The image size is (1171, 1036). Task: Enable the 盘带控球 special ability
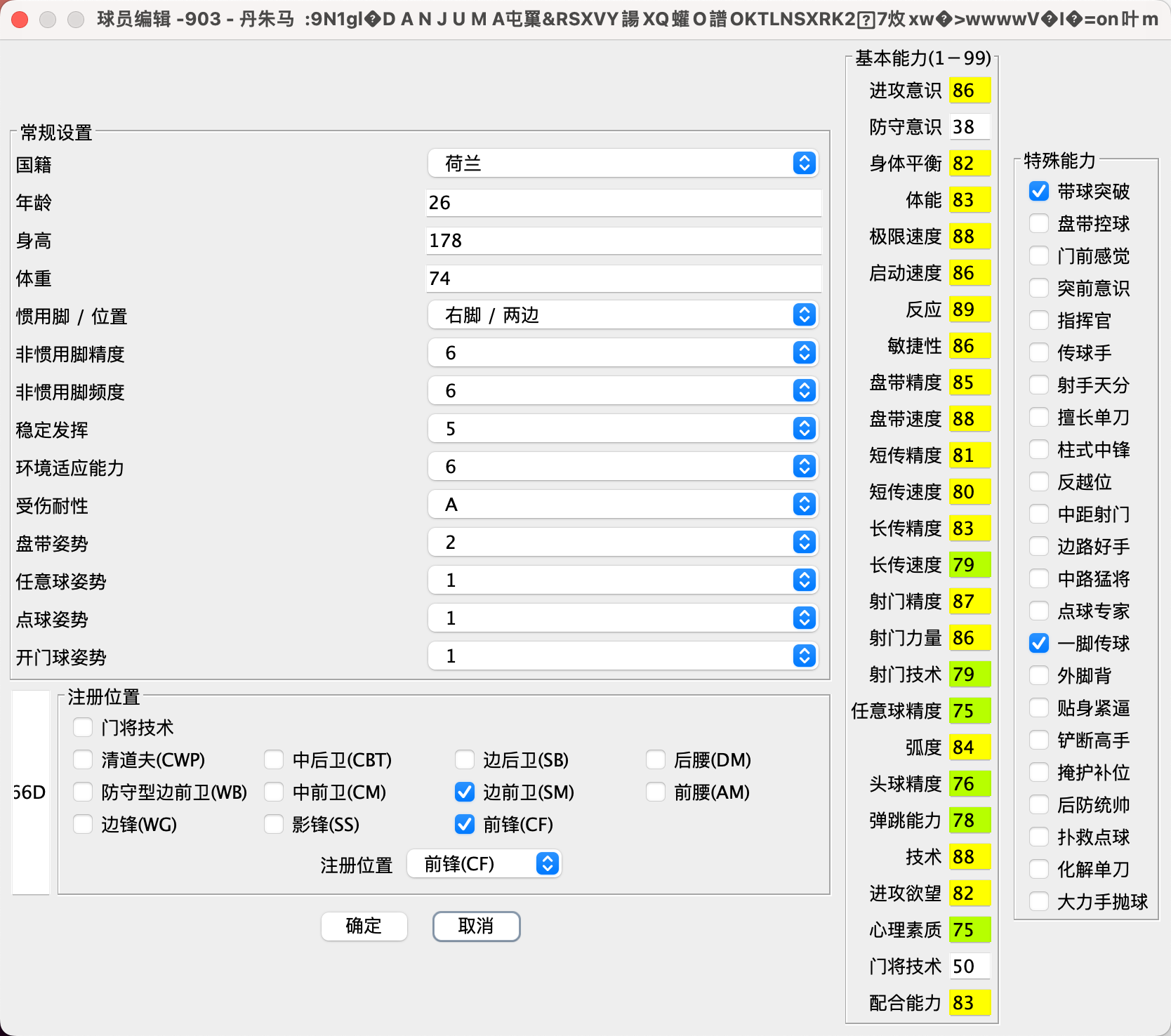(x=1039, y=223)
